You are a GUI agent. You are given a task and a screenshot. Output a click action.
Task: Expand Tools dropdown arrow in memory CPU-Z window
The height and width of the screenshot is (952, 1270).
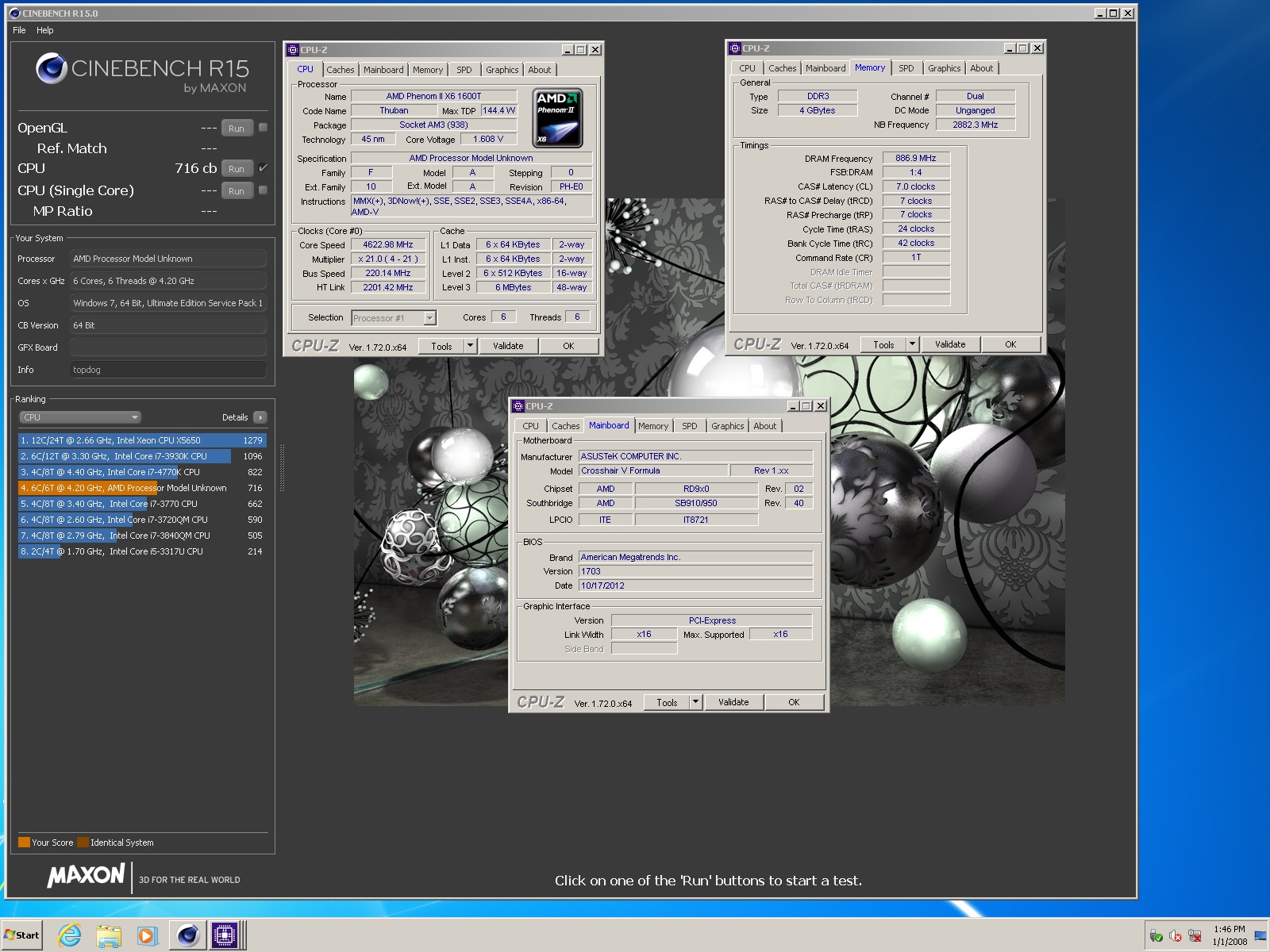coord(912,344)
